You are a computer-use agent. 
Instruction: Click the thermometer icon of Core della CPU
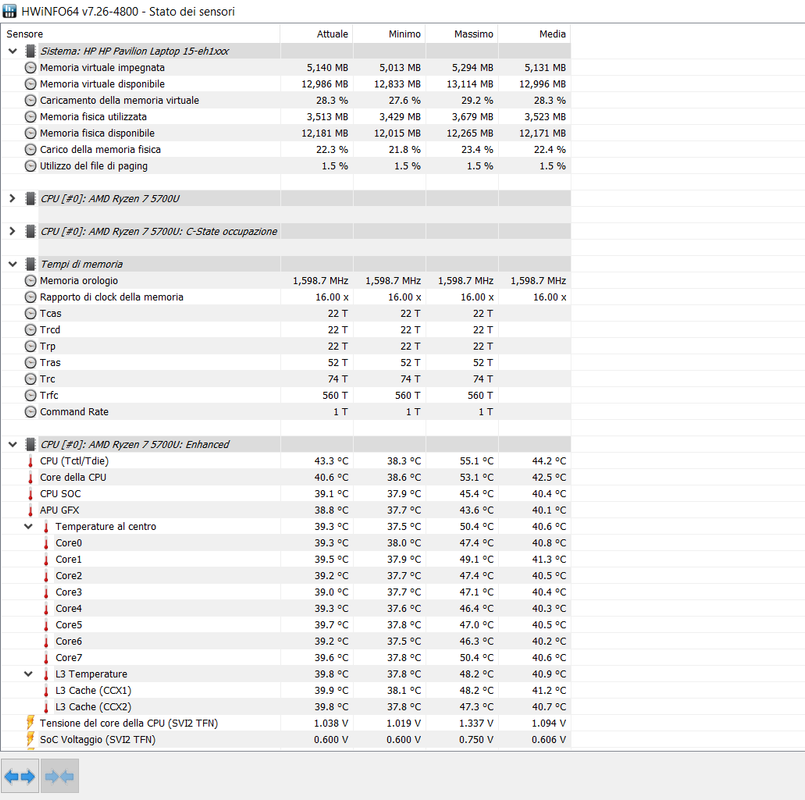(x=30, y=478)
